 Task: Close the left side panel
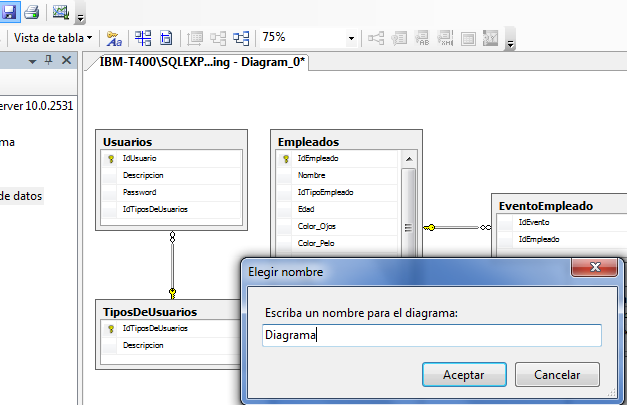[x=66, y=60]
